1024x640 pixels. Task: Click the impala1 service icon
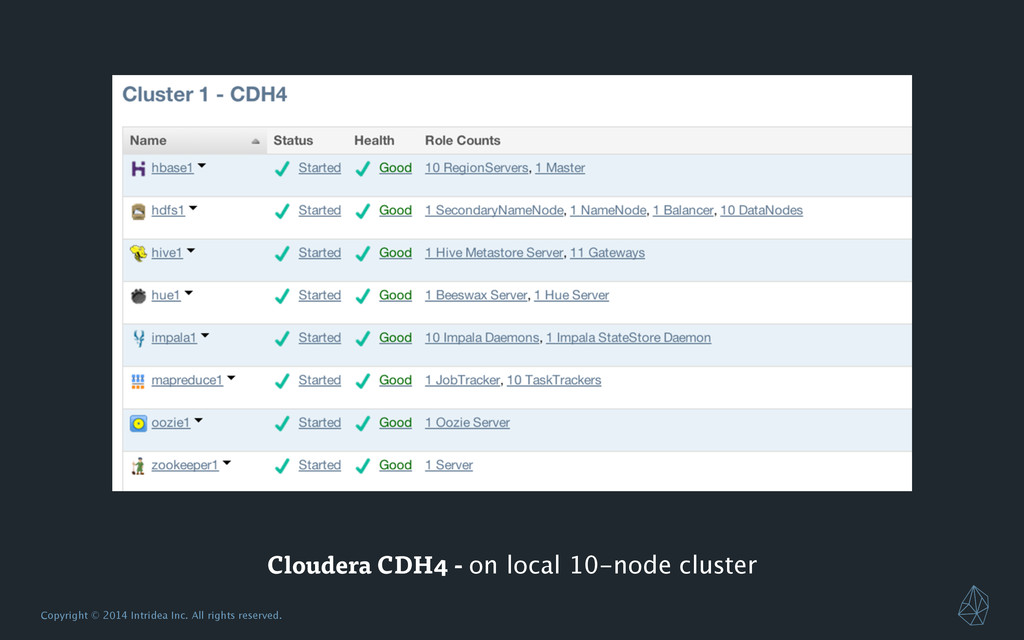click(138, 338)
